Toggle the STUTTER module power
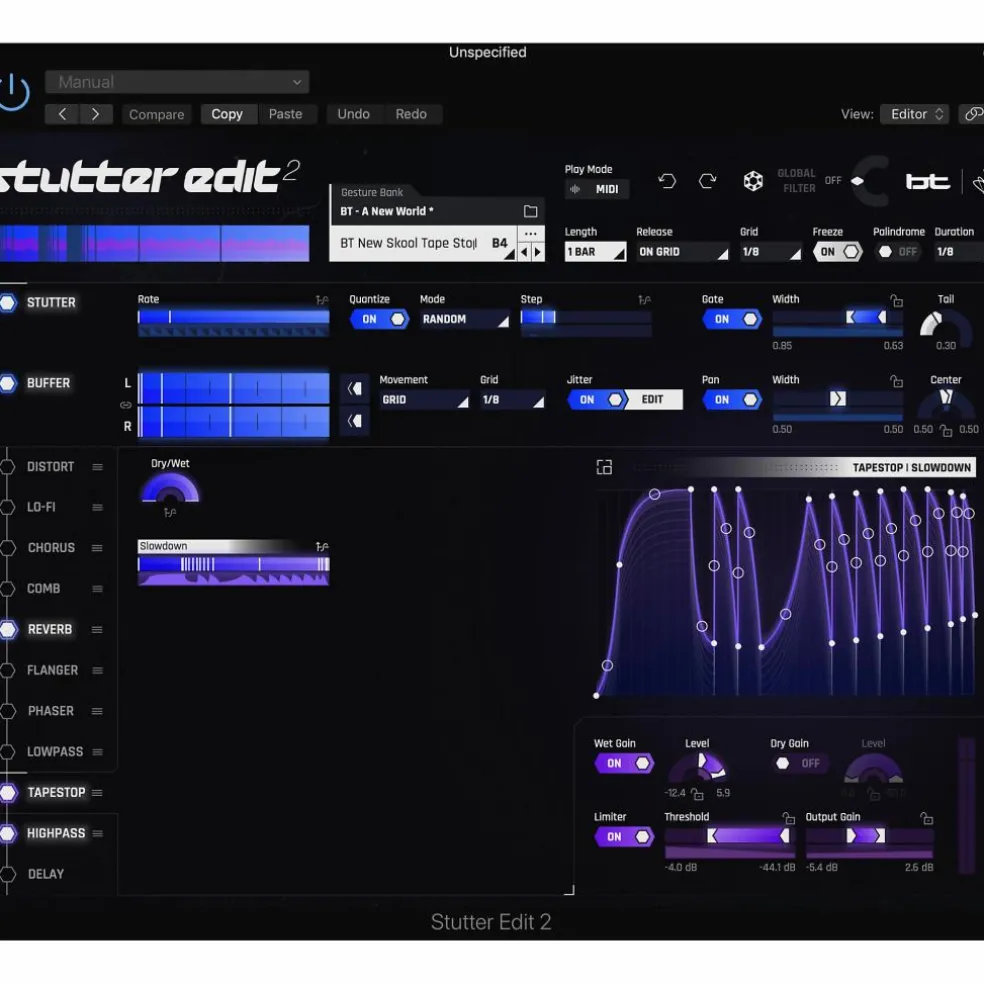This screenshot has height=984, width=984. 8,302
